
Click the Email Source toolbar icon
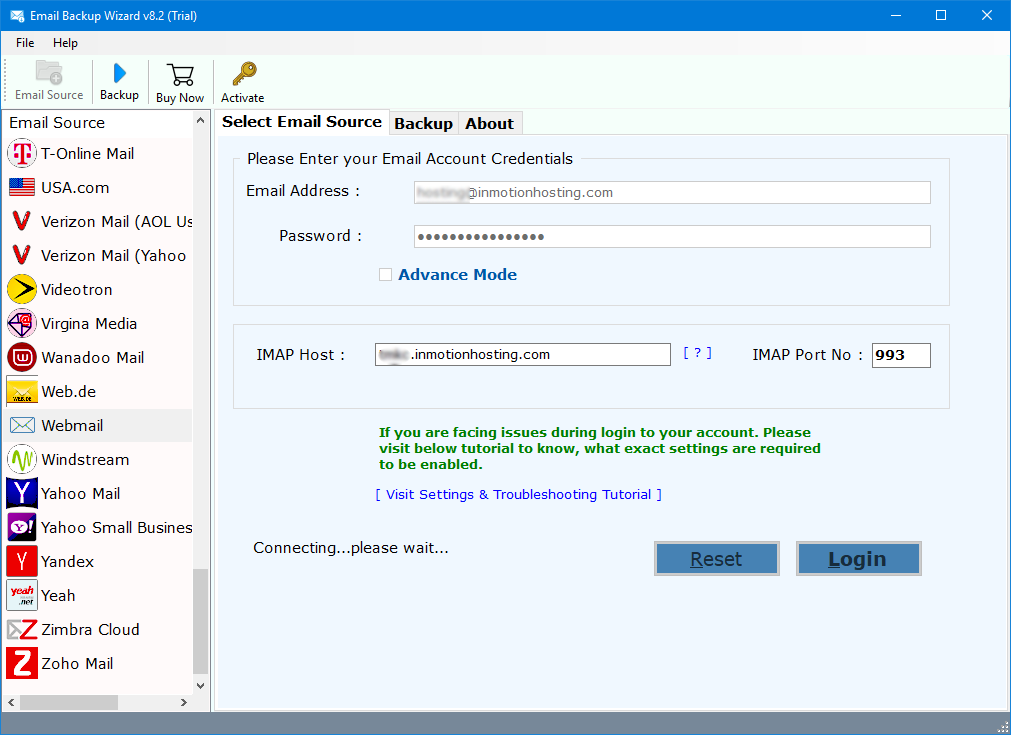[49, 72]
